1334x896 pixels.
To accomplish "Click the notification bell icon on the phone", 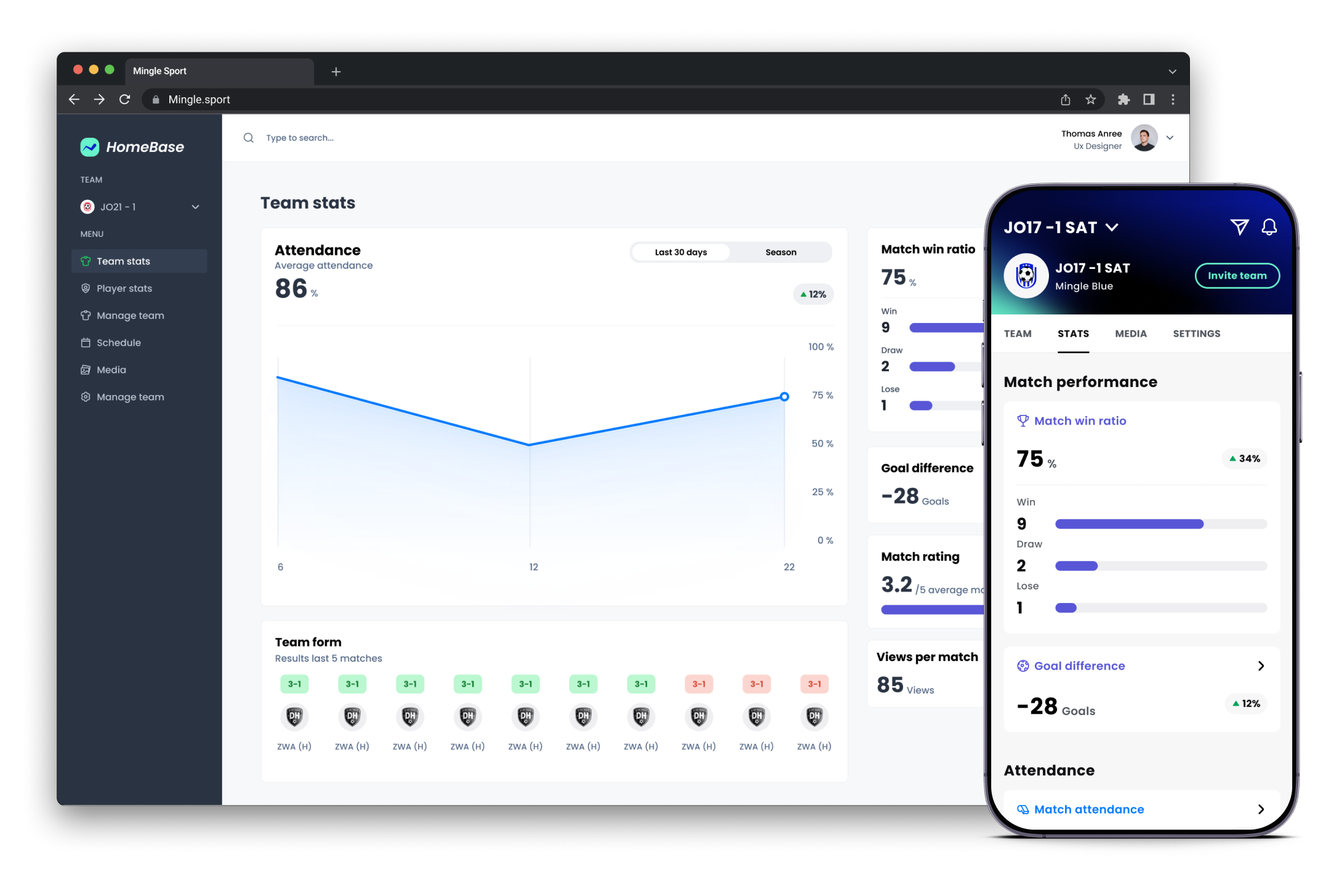I will pos(1269,227).
